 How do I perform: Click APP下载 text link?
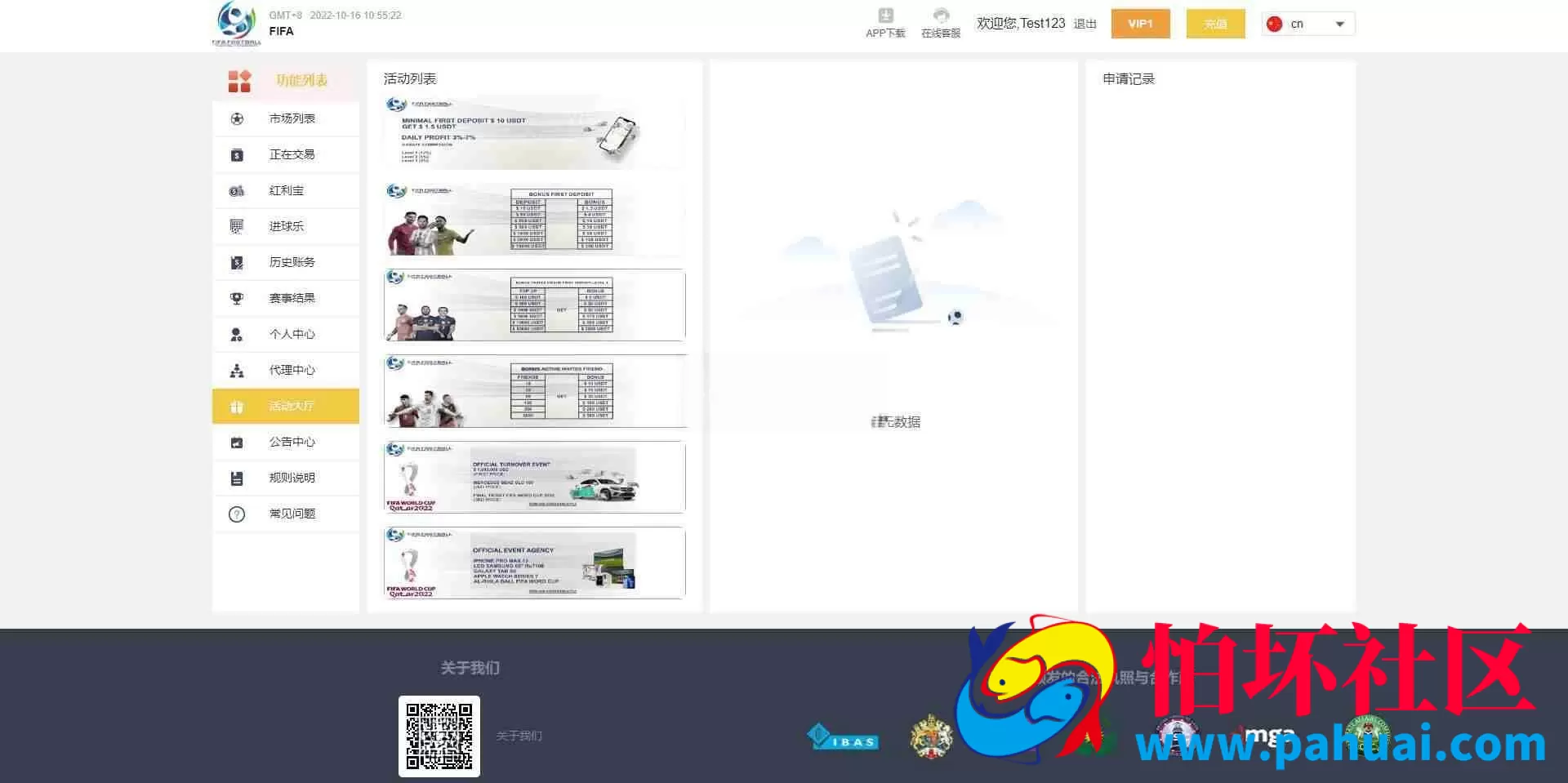(x=885, y=33)
